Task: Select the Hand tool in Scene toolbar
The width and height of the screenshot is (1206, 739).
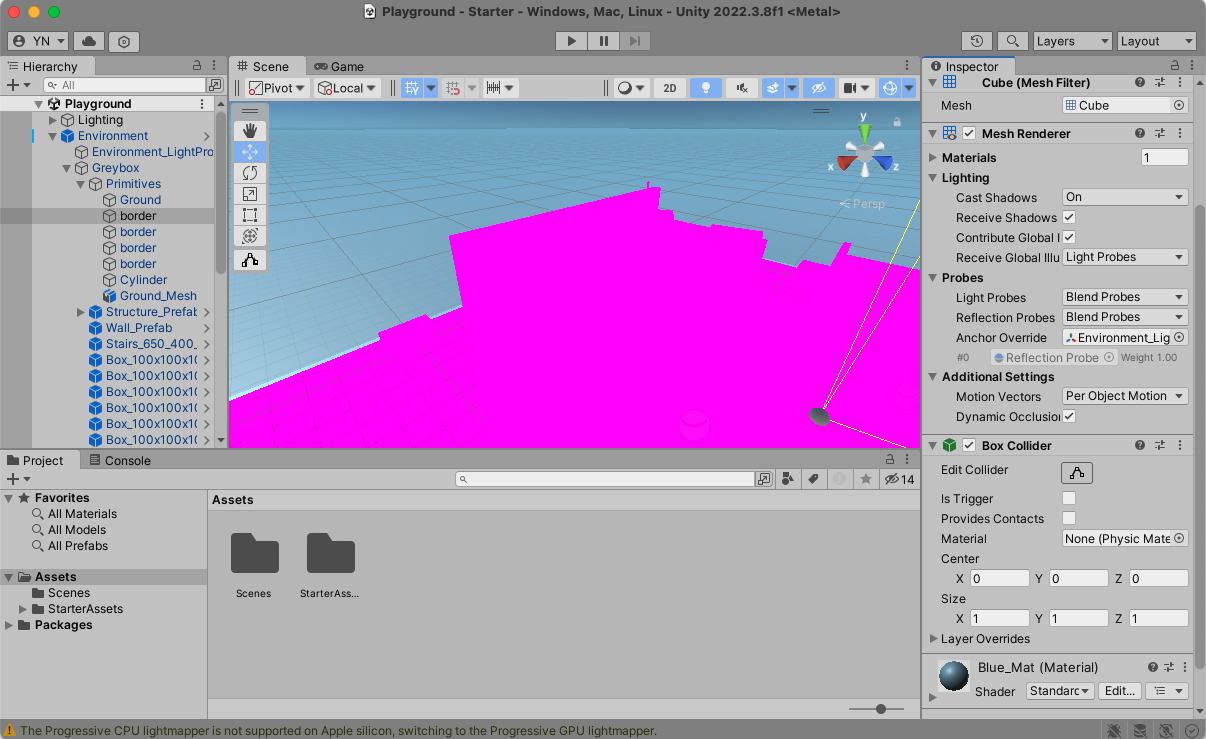Action: pyautogui.click(x=250, y=131)
